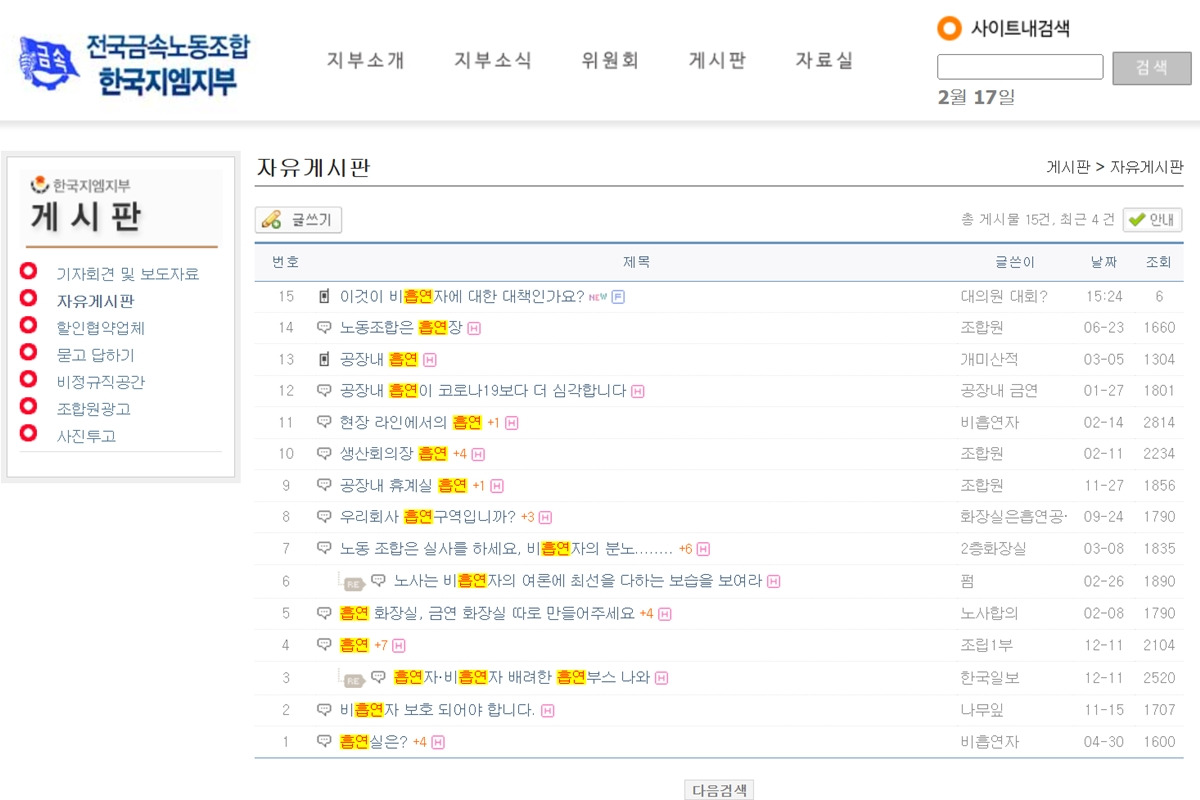Screen dimensions: 1200x800
Task: Open post 노동 조합은 실사를 하세요
Action: [506, 549]
